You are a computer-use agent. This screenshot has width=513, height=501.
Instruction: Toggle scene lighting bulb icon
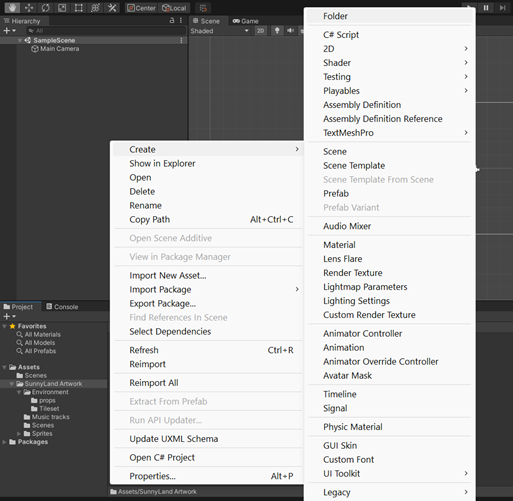pos(277,31)
